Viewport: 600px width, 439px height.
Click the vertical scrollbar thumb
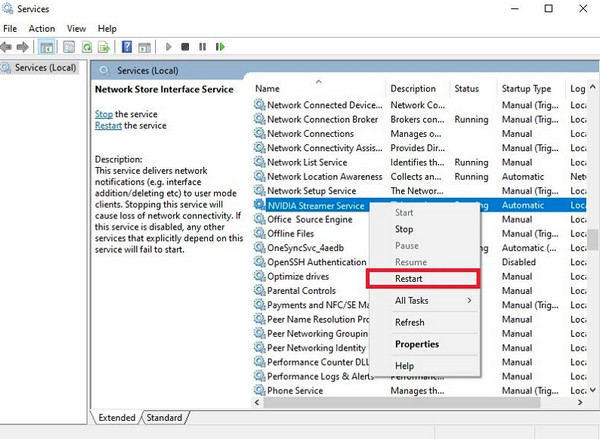click(x=592, y=239)
